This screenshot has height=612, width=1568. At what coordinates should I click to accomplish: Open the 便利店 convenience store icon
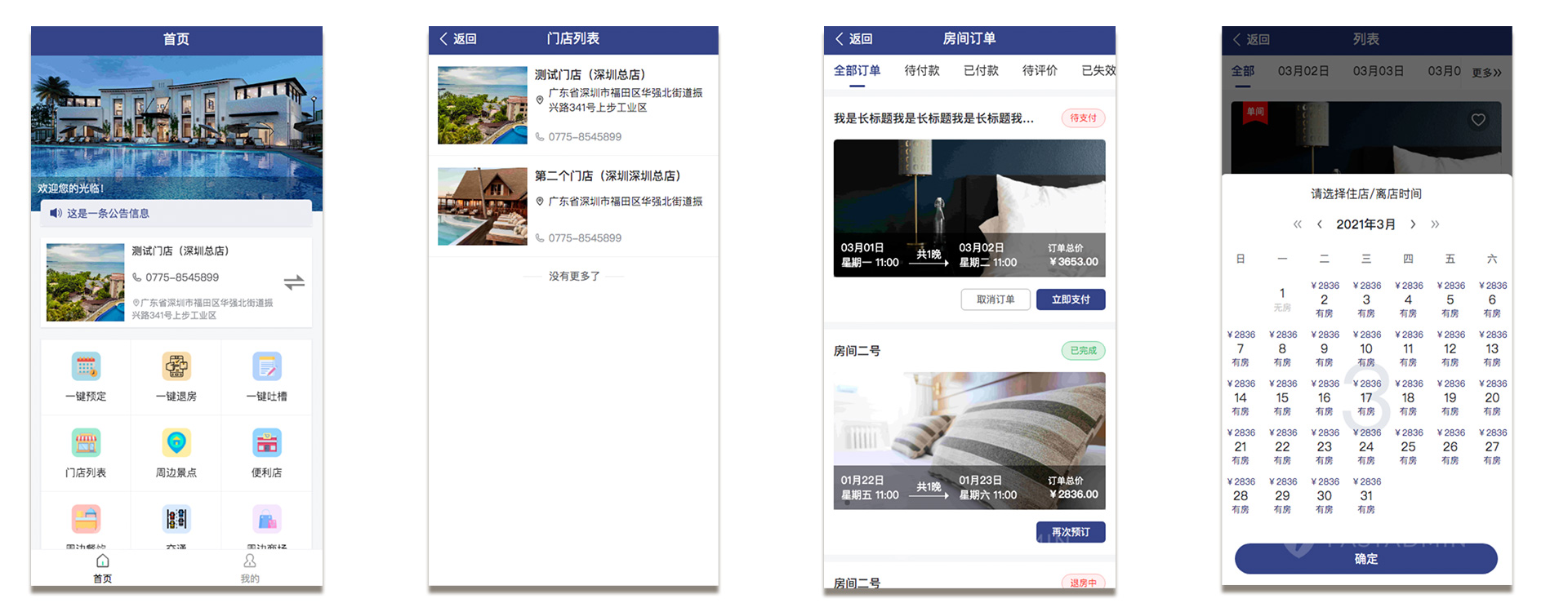267,442
